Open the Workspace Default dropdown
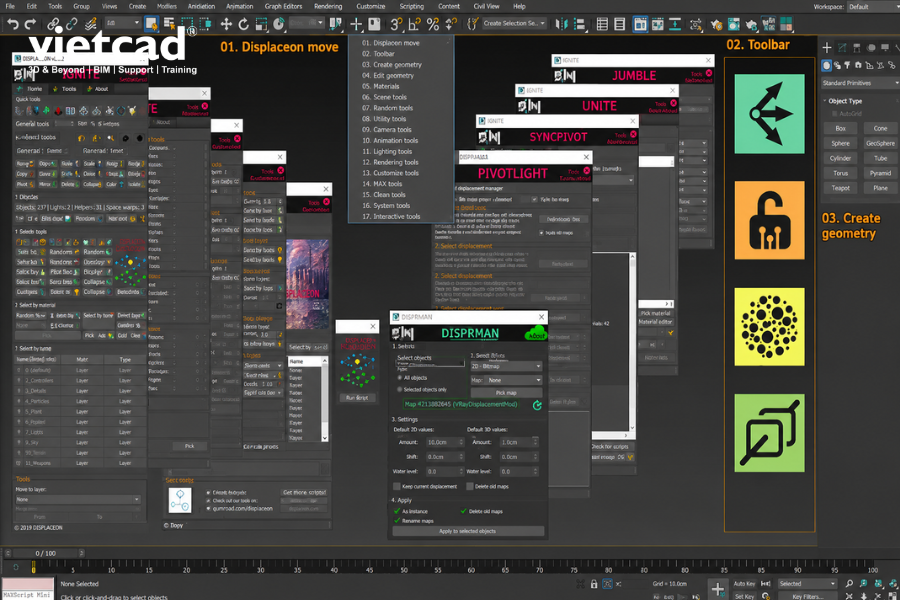This screenshot has width=900, height=600. coord(873,7)
